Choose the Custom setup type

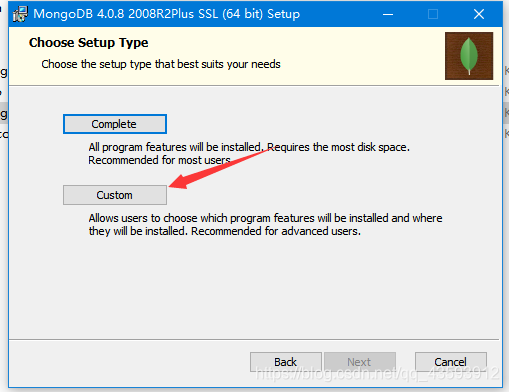115,195
